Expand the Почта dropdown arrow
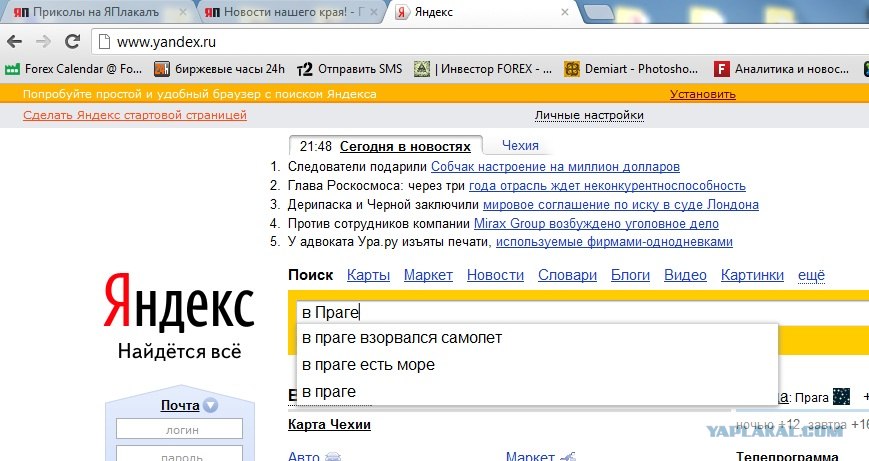869x461 pixels. pos(210,405)
